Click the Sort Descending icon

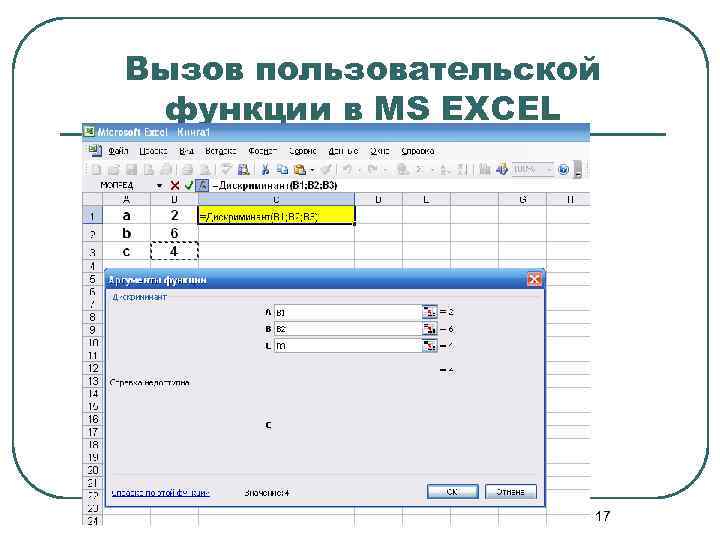pyautogui.click(x=462, y=170)
